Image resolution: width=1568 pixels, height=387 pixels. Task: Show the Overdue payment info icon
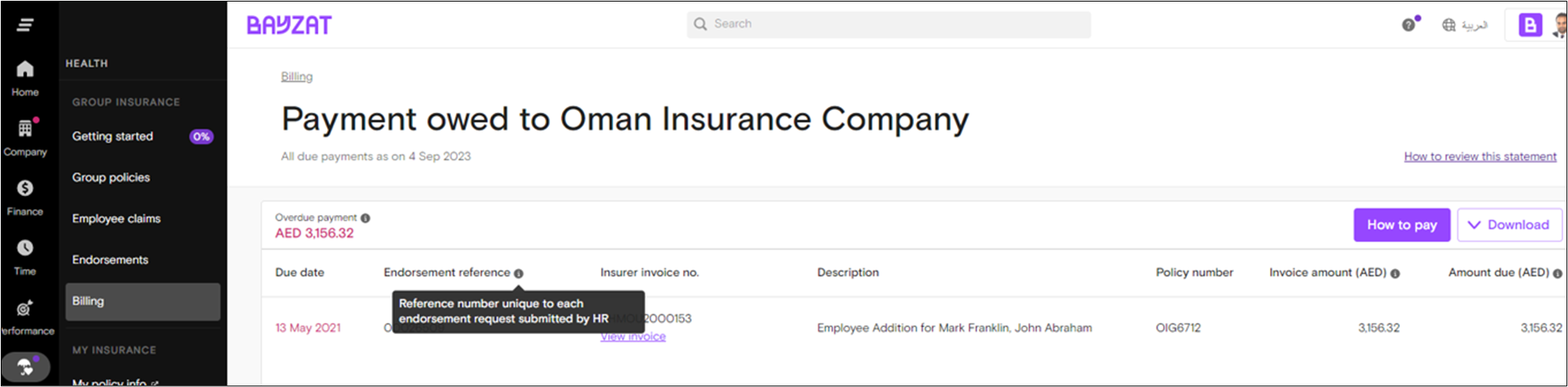(x=365, y=218)
